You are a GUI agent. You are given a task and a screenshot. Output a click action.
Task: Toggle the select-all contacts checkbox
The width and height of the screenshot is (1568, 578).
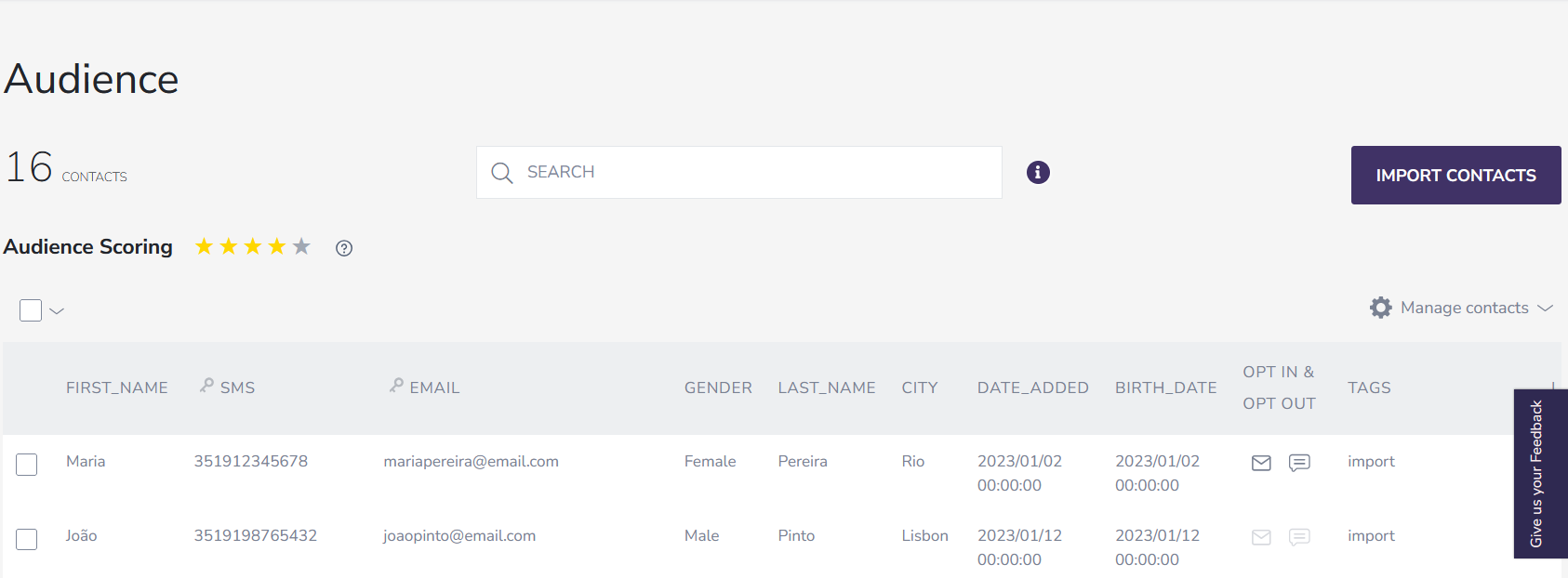click(x=31, y=310)
